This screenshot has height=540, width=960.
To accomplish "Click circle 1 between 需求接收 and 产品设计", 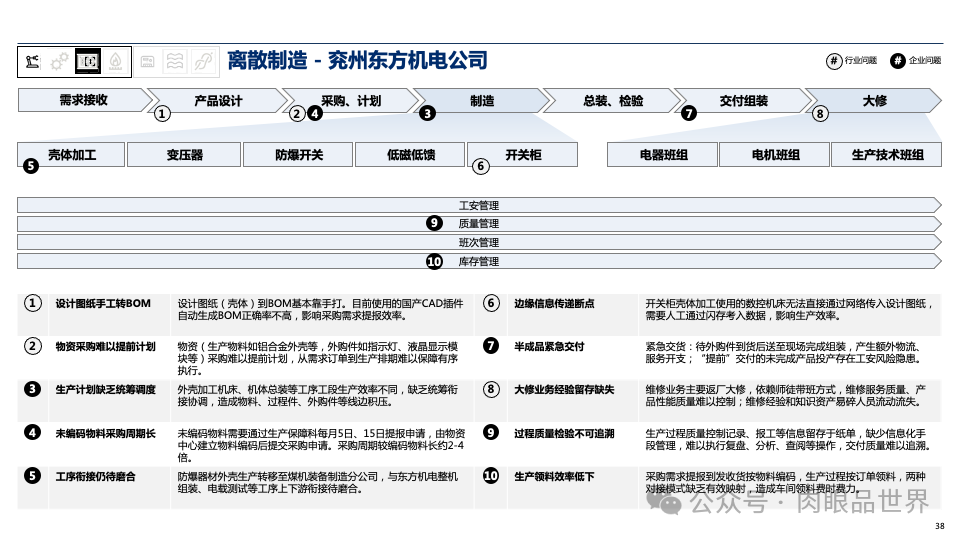I will click(x=162, y=113).
